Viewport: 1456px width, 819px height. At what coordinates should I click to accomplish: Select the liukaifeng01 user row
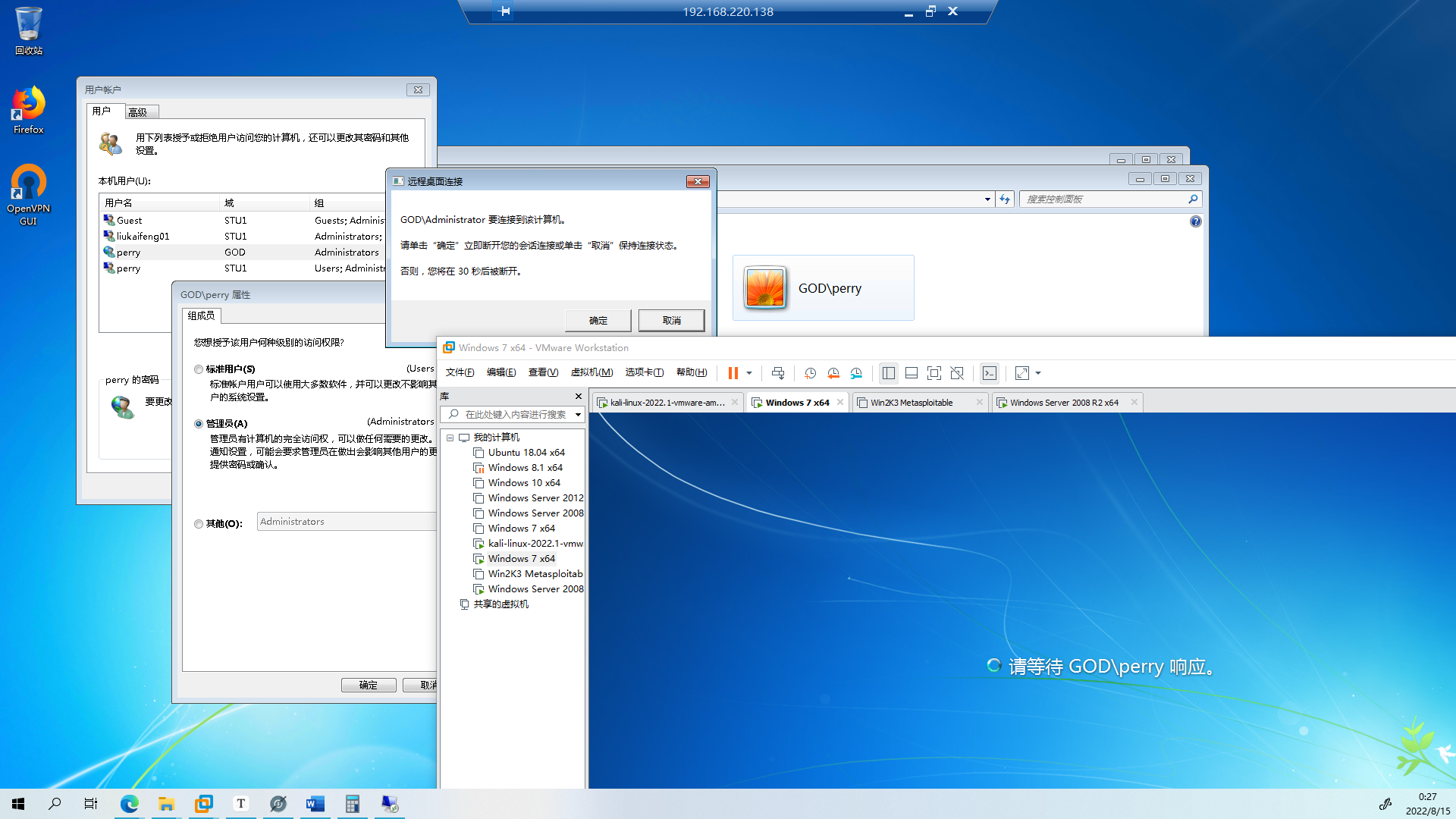point(243,237)
